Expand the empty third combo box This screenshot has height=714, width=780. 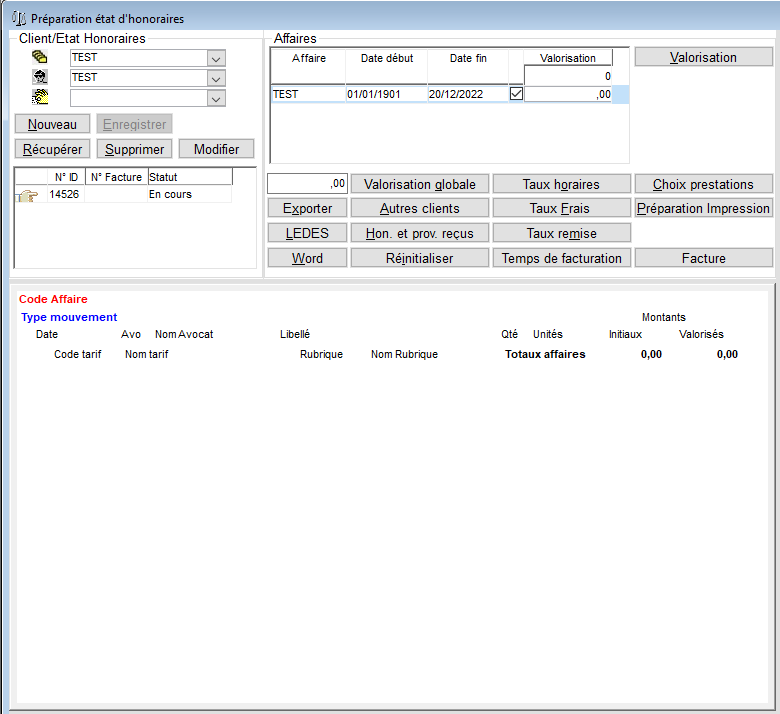(216, 98)
